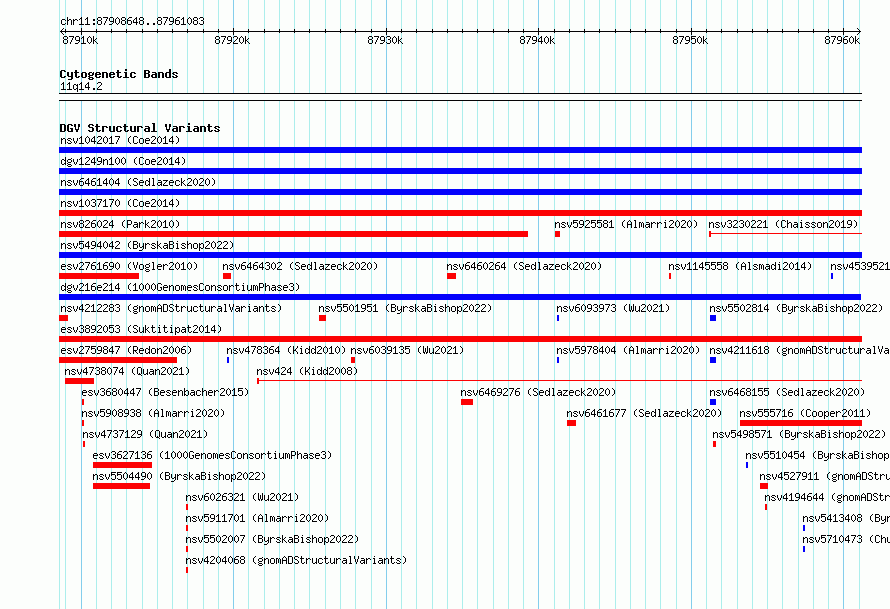Open the esv3892053 (Suktitipat2014) label
The width and height of the screenshot is (890, 609).
pos(141,329)
